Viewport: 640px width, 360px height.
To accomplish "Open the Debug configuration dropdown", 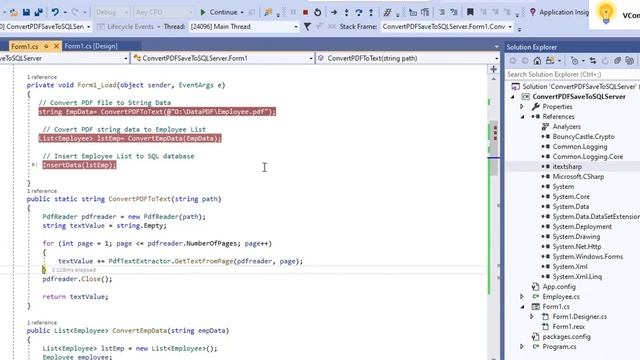I will (x=111, y=12).
